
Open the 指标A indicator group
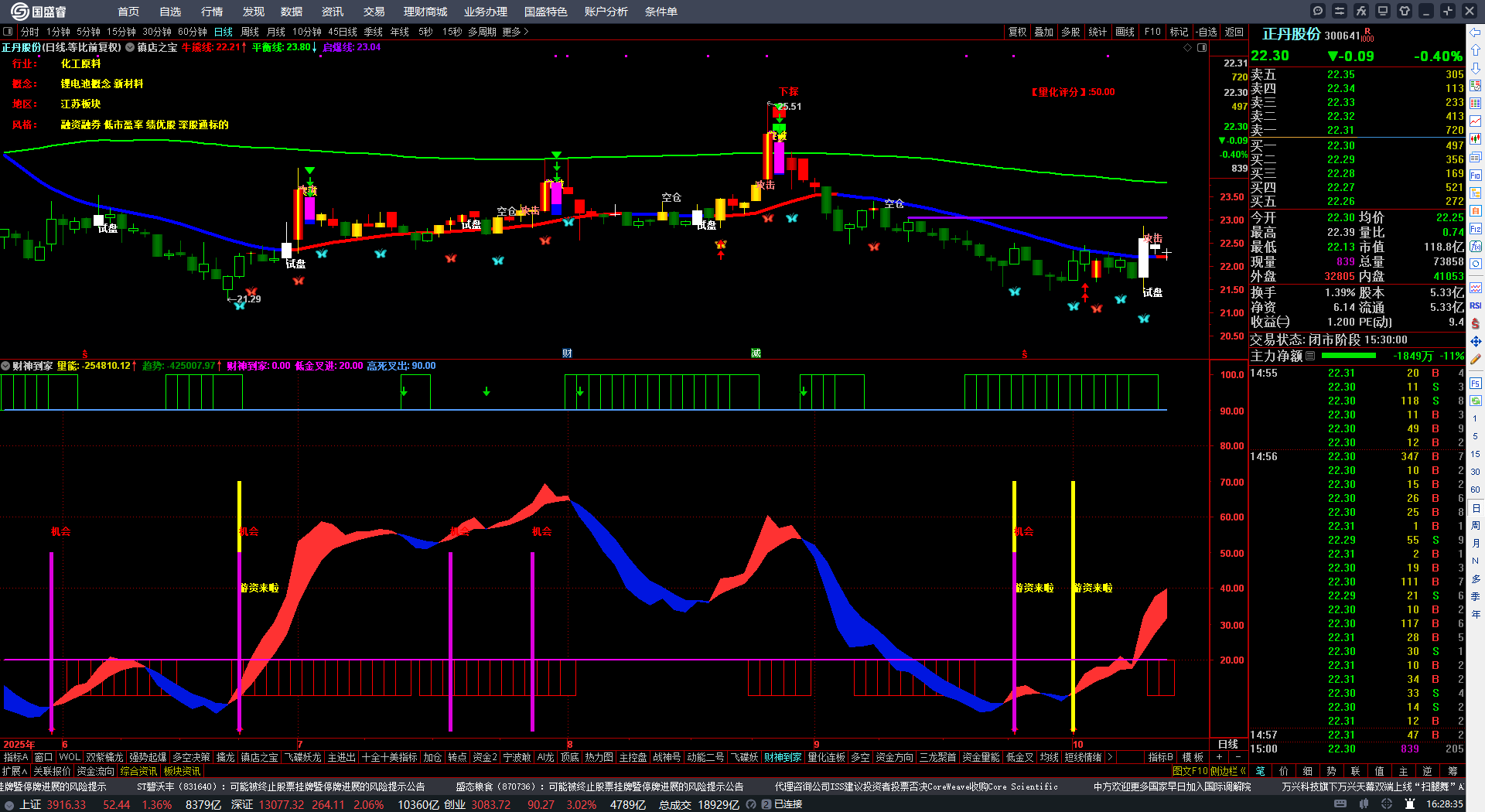point(15,757)
